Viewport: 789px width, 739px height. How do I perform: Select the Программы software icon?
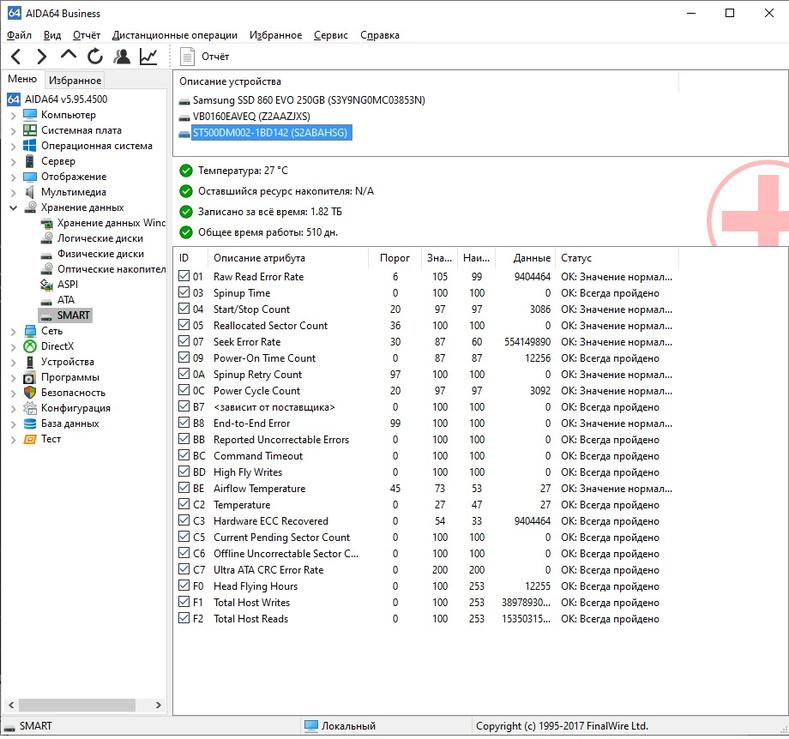pos(30,378)
